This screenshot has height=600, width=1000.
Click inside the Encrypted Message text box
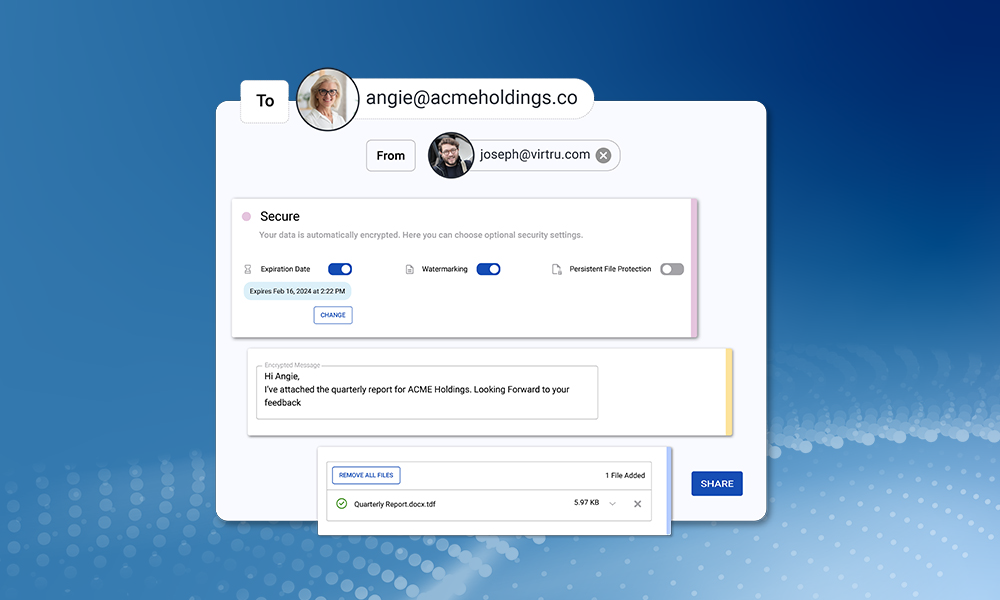[427, 392]
